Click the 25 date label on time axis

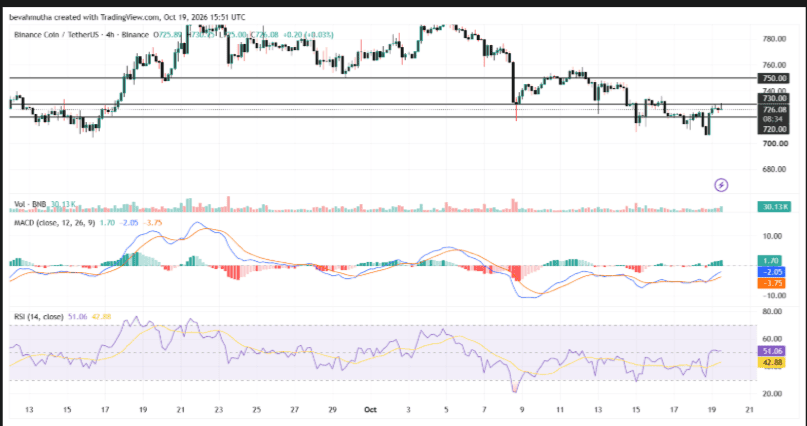256,410
